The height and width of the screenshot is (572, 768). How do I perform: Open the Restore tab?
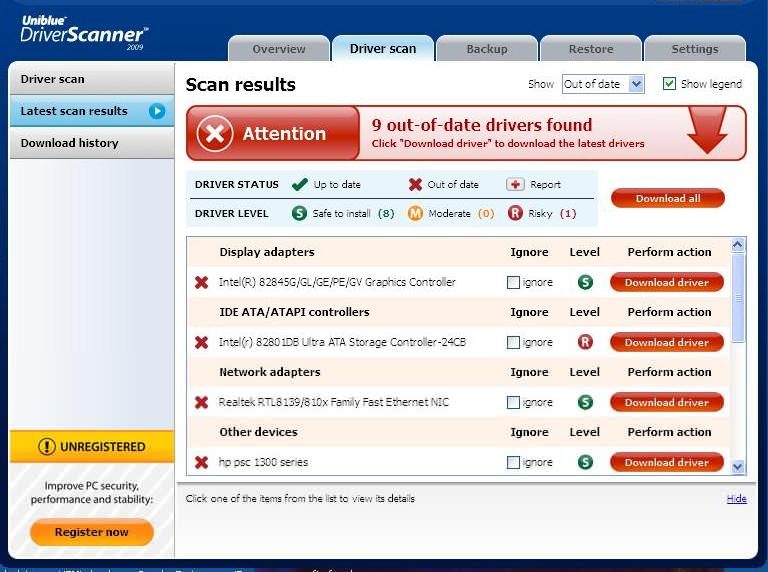pos(591,49)
